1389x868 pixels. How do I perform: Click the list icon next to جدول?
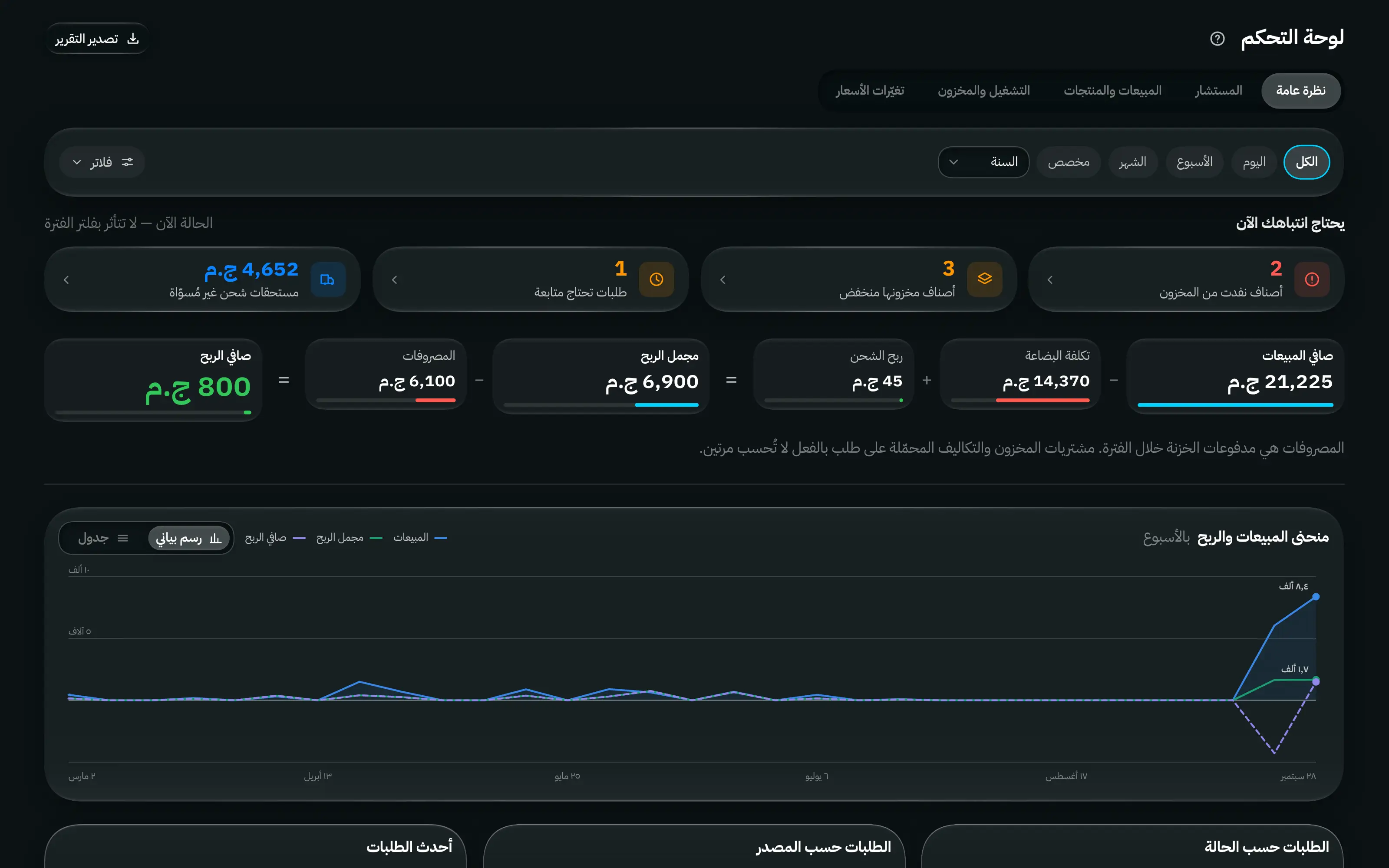(123, 539)
